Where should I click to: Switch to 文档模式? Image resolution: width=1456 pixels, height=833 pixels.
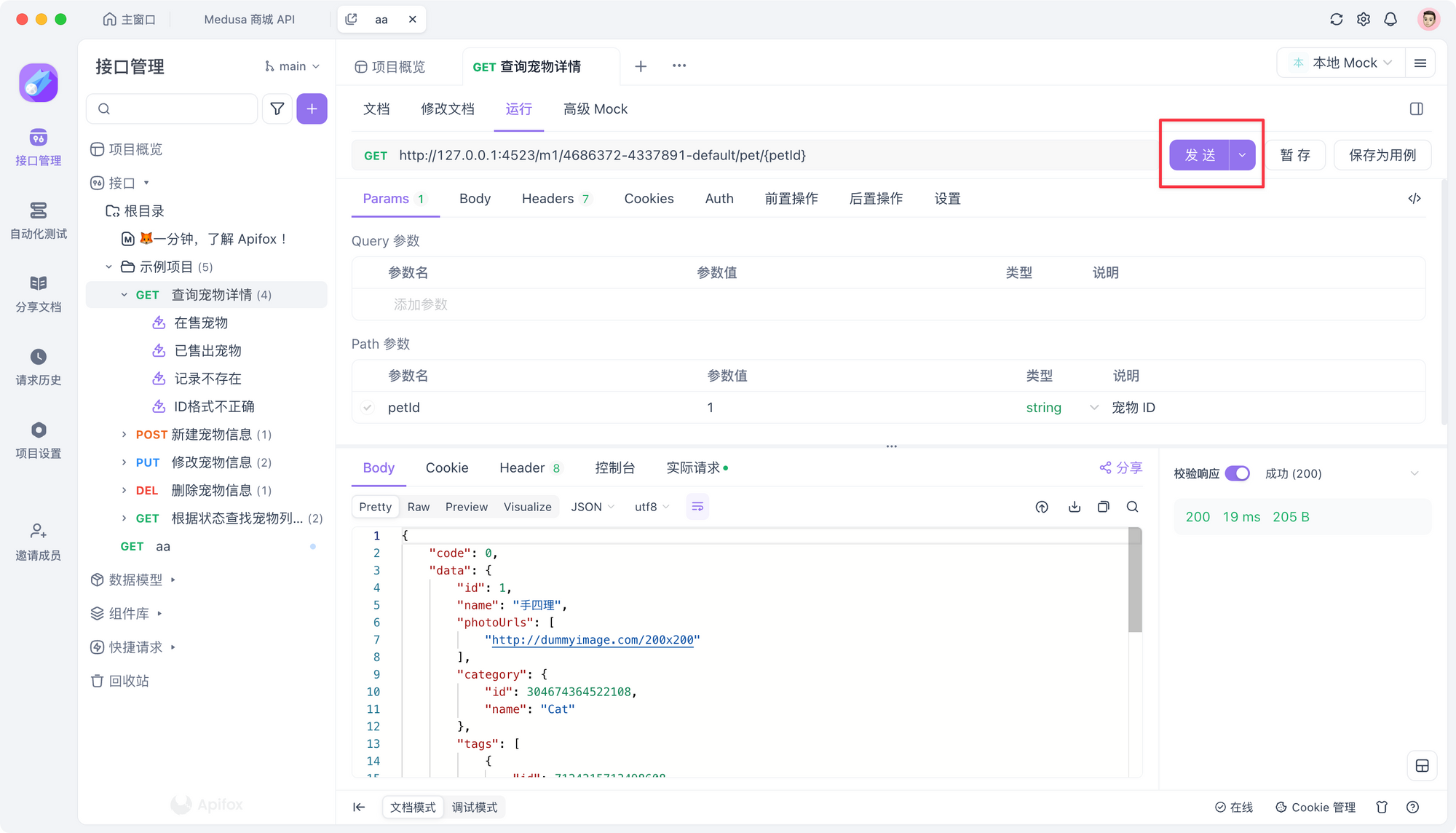(x=413, y=807)
